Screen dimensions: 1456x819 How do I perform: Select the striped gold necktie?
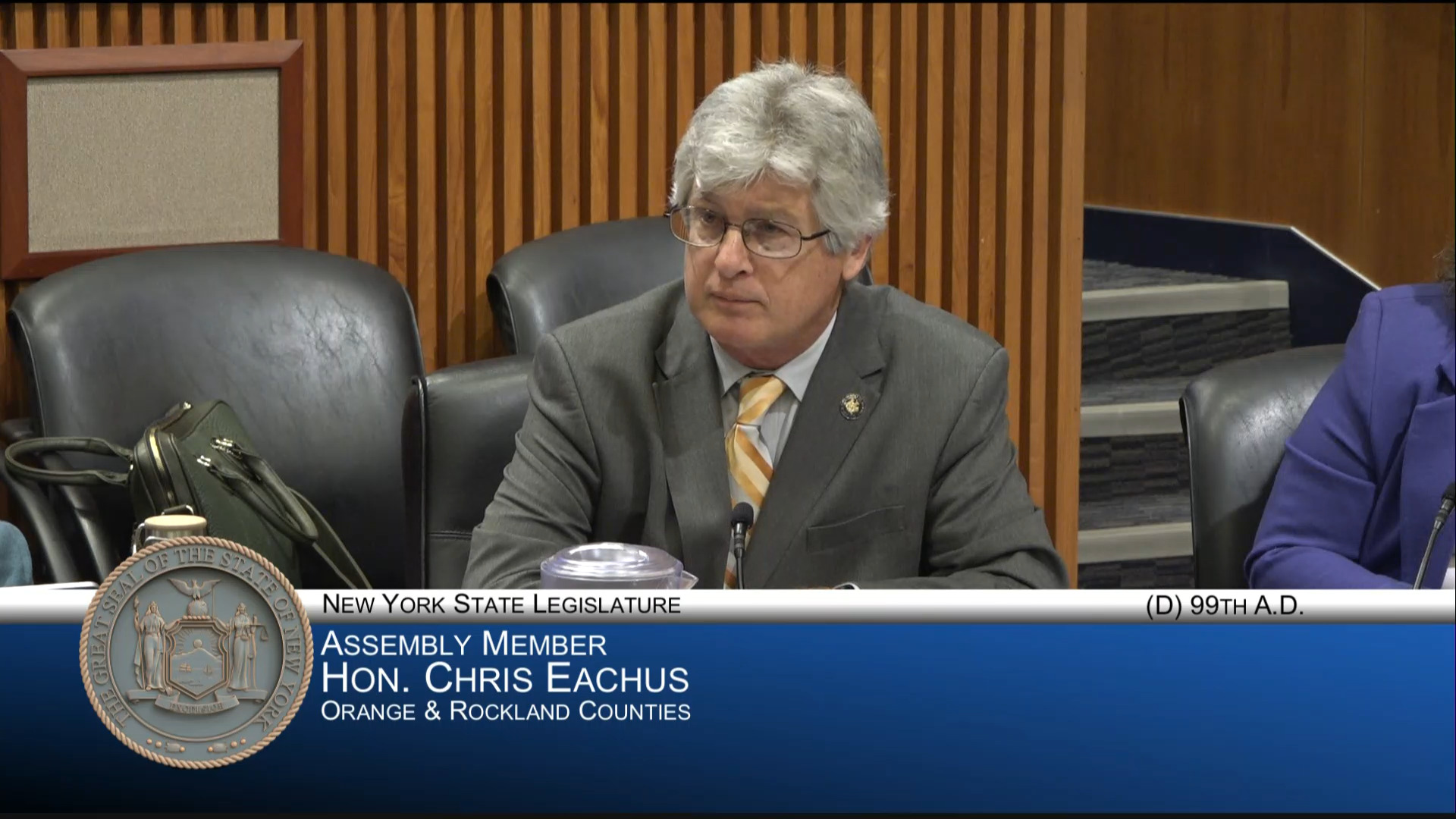pos(752,447)
